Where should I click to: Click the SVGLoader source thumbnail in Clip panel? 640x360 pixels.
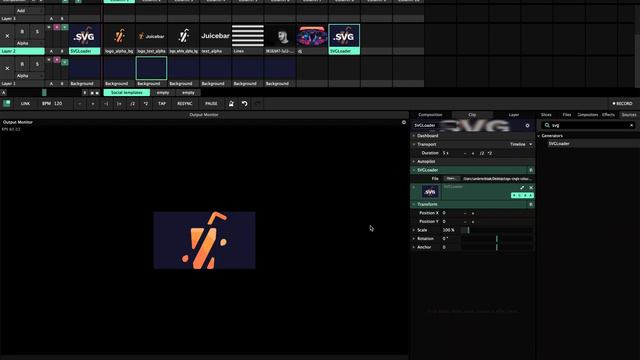coord(430,191)
